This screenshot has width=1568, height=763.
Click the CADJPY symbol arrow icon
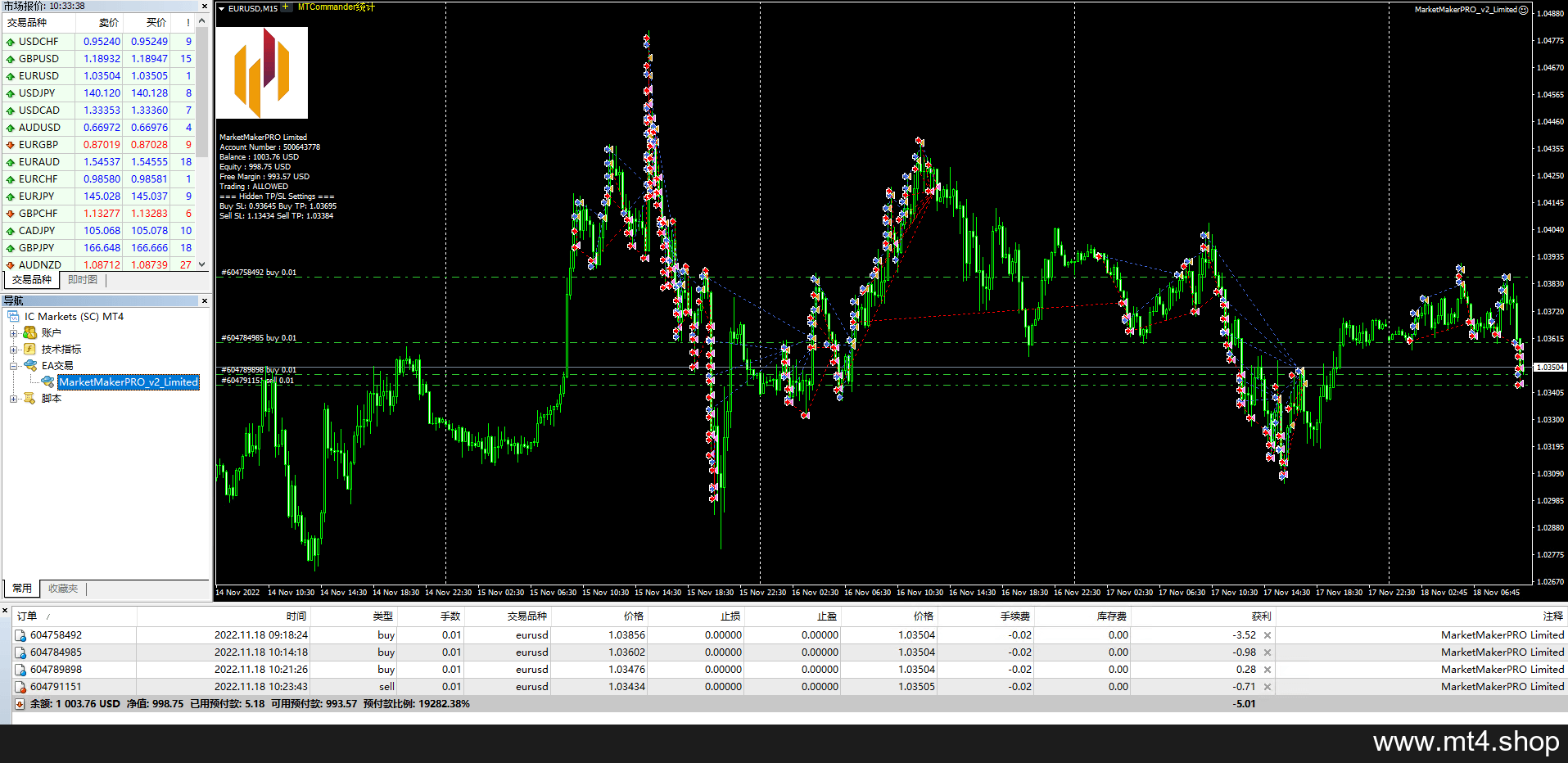[11, 231]
